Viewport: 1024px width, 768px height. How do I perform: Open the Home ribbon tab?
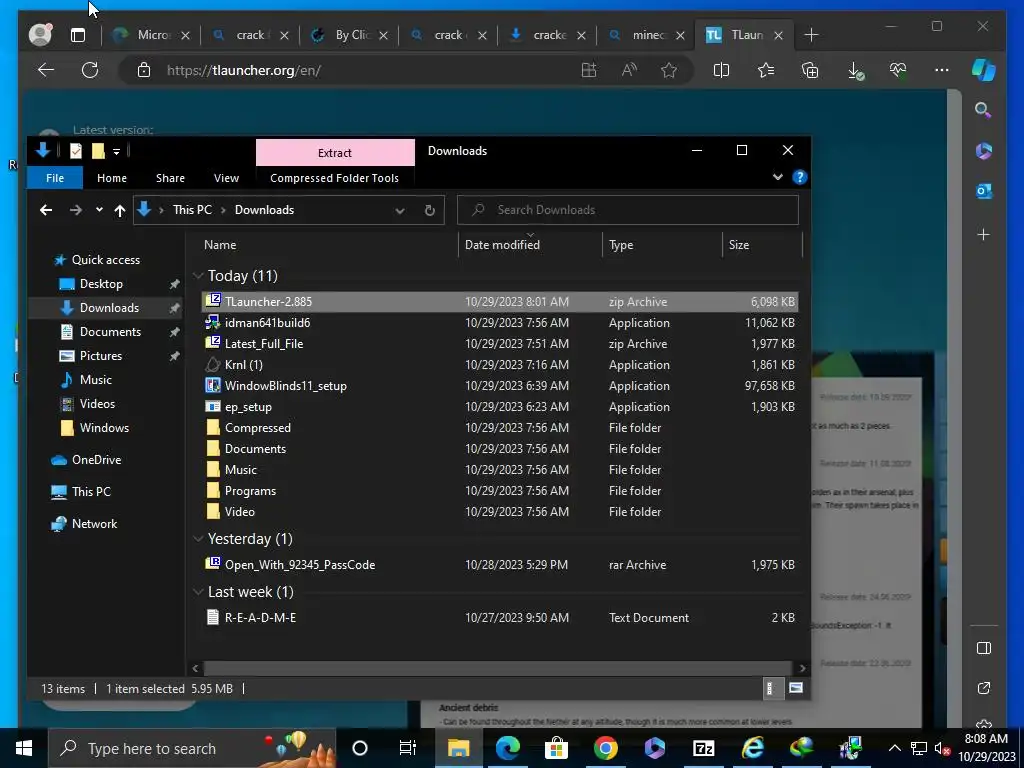112,178
